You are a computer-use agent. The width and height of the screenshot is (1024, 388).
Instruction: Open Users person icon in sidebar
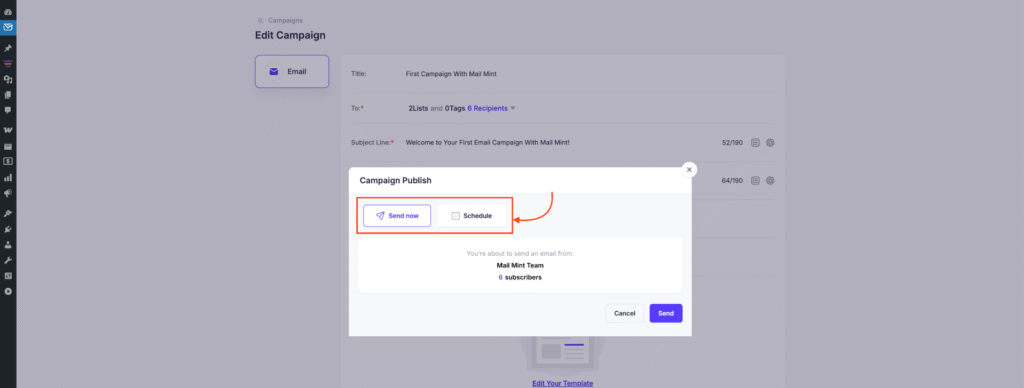[x=8, y=245]
